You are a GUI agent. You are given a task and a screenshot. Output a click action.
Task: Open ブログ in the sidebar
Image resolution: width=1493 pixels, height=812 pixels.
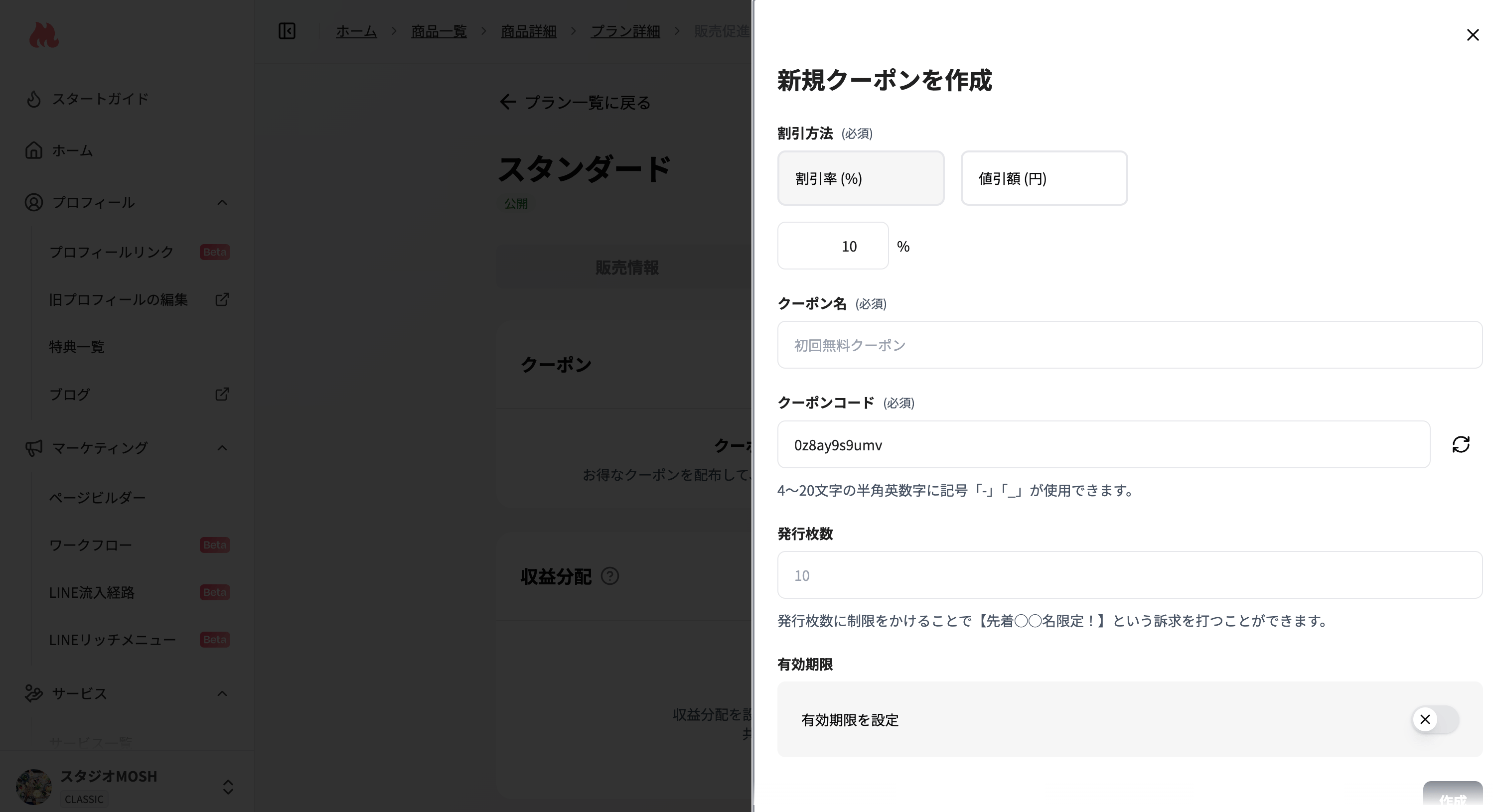pyautogui.click(x=70, y=395)
